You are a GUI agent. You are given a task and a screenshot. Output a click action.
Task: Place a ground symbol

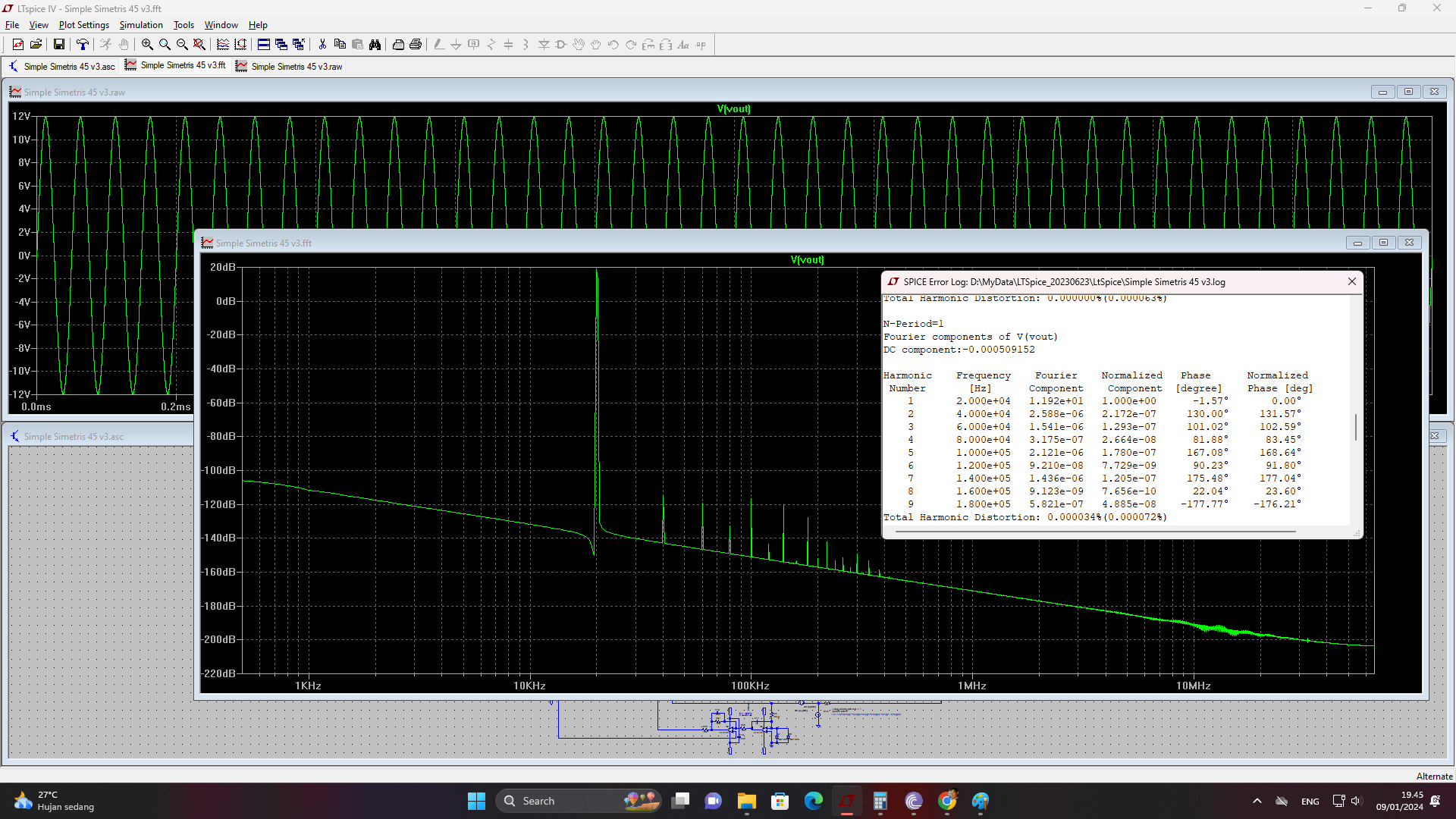[x=457, y=45]
